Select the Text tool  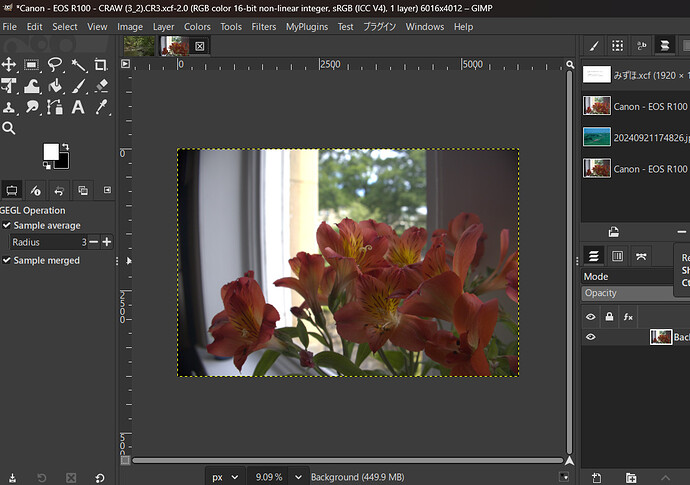point(78,108)
